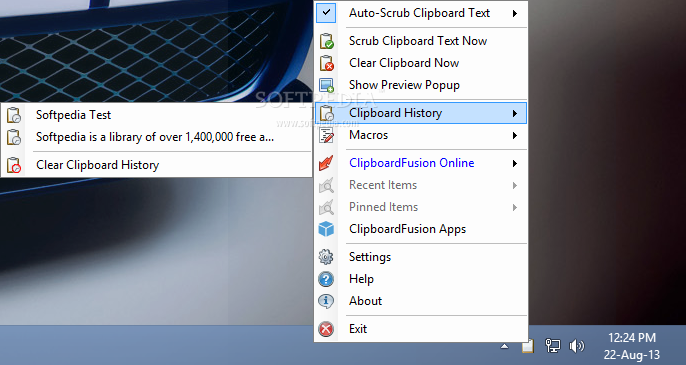686x365 pixels.
Task: Select Scrub Clipboard Text Now
Action: tap(418, 41)
